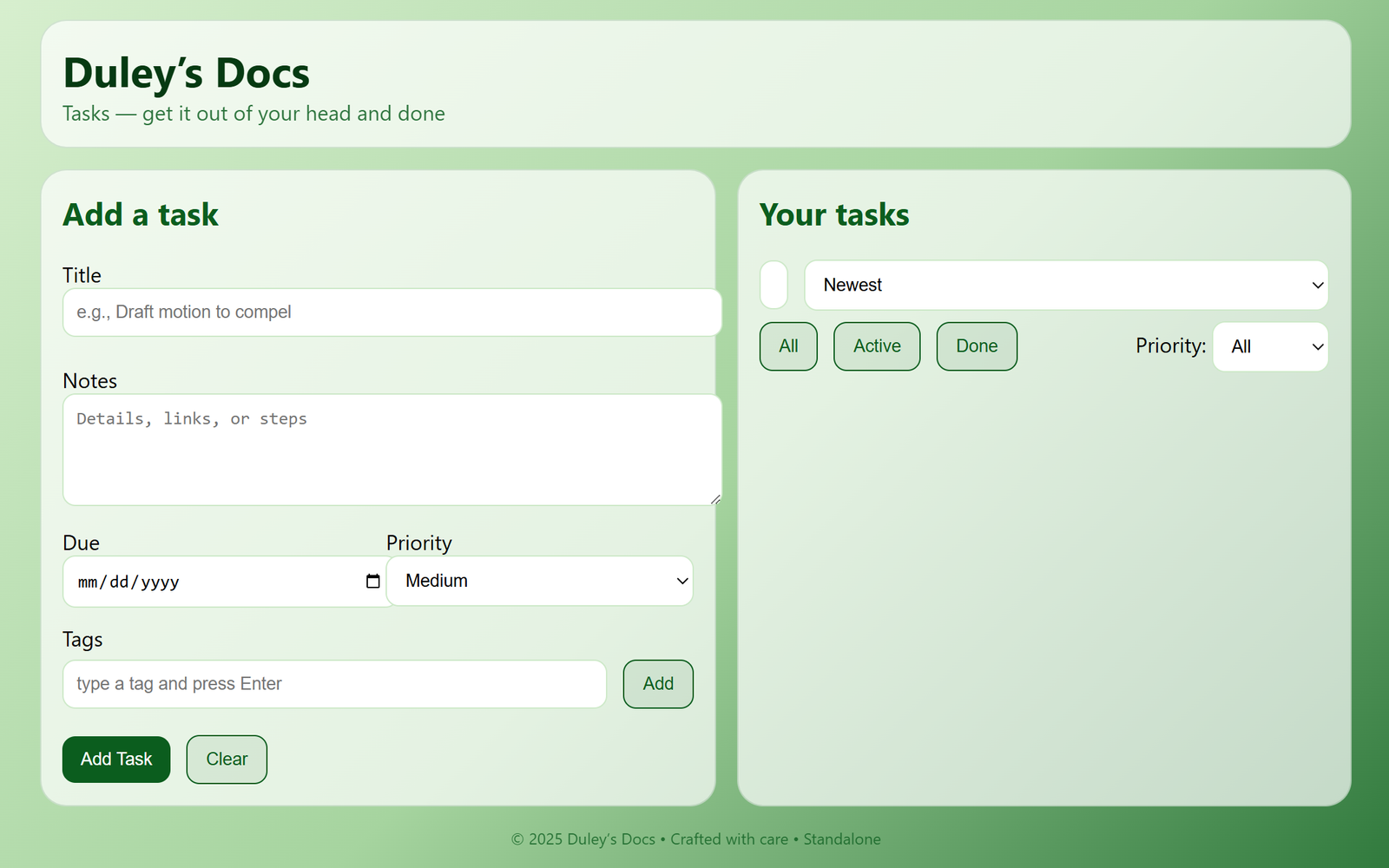The image size is (1389, 868).
Task: Click the Duley's Docs page title
Action: [x=186, y=73]
